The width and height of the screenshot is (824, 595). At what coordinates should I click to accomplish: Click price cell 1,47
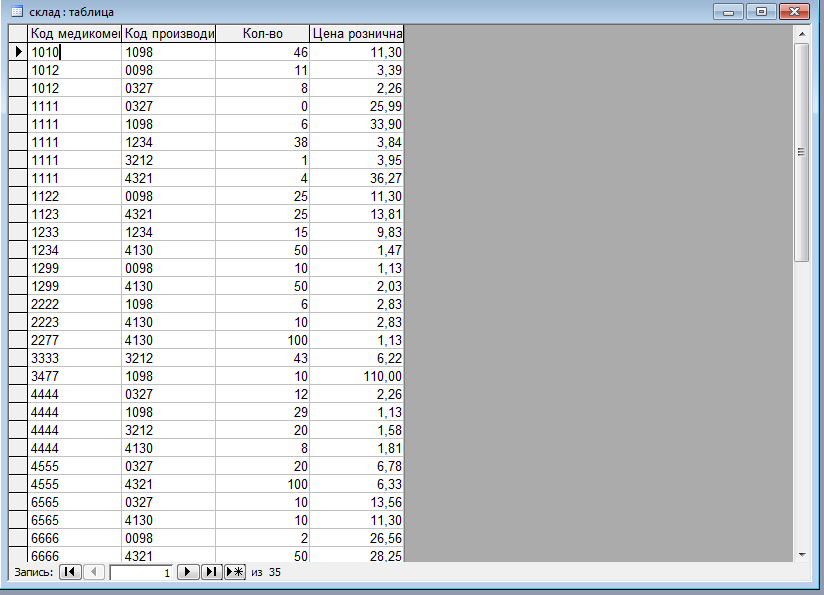[357, 250]
